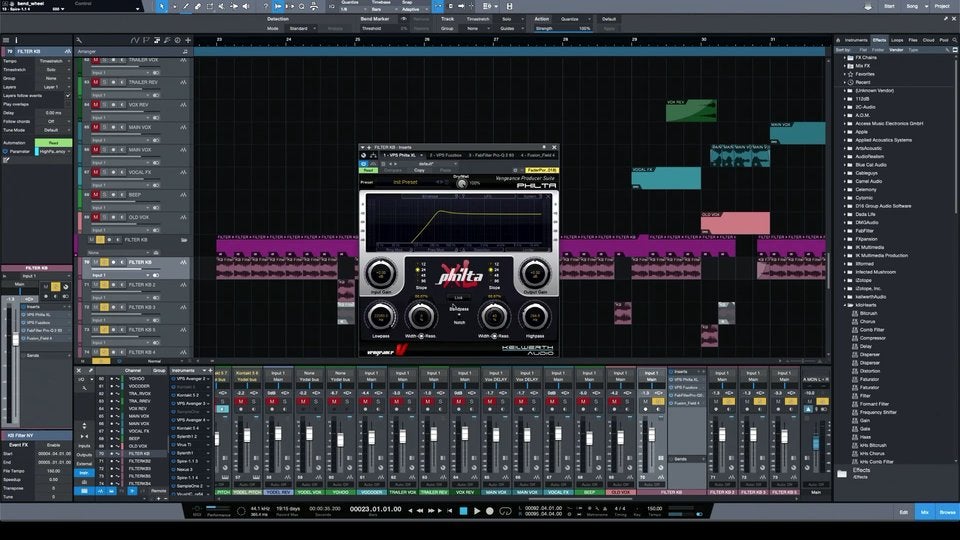The image size is (960, 540).
Task: Click Return to Zero in transport
Action: [x=450, y=511]
